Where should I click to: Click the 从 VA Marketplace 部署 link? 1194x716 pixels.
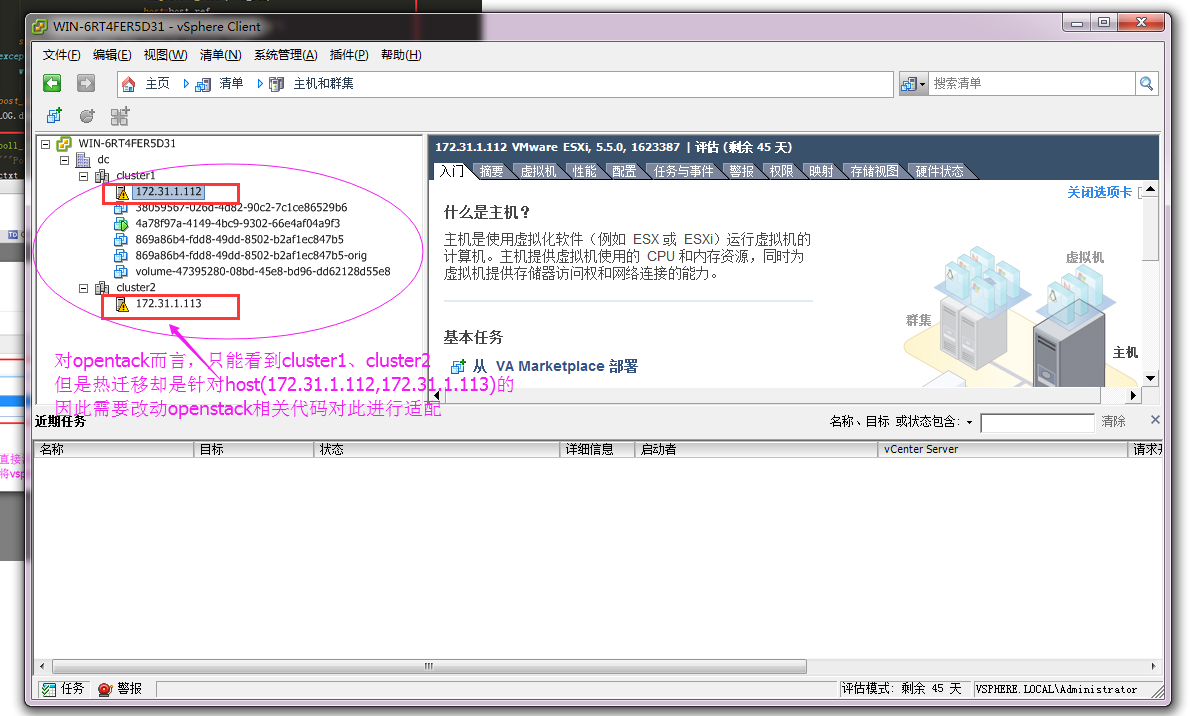[x=555, y=366]
